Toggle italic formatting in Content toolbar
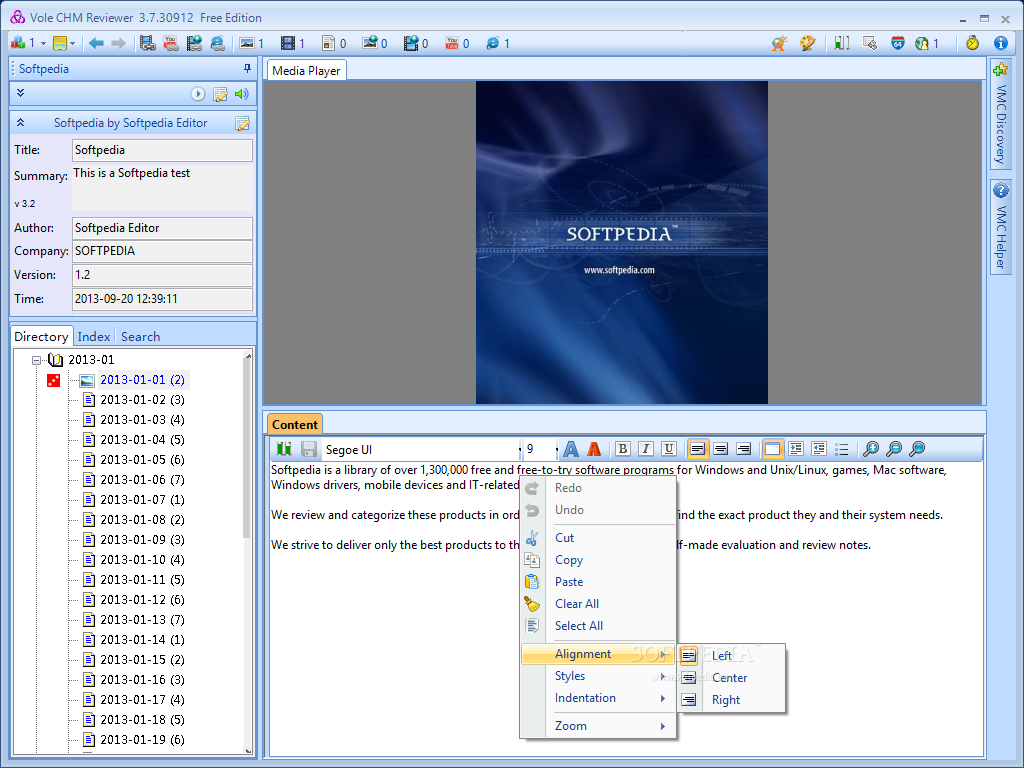Image resolution: width=1024 pixels, height=768 pixels. [x=645, y=449]
